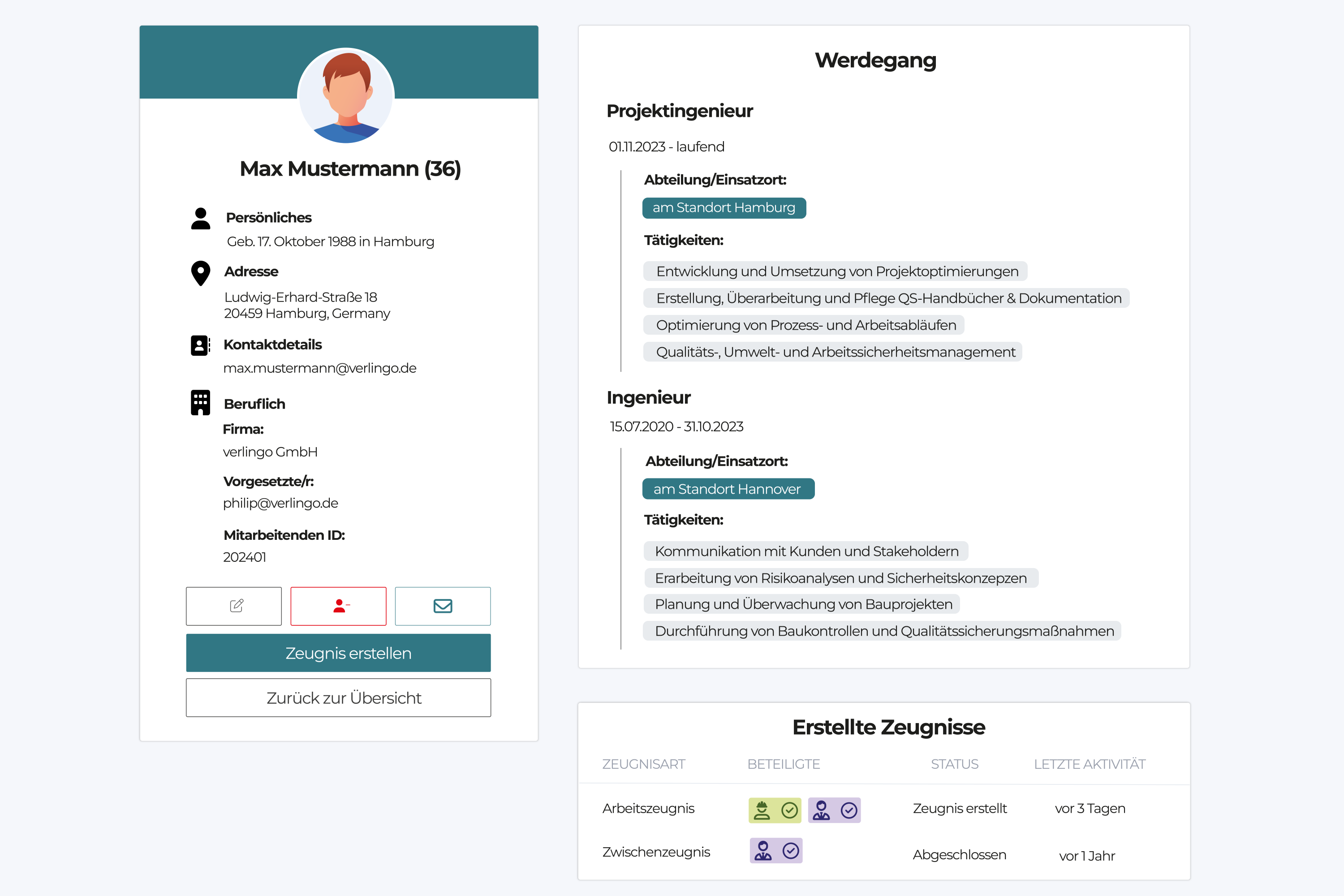Select the 'am Standort Hannover' tag
The height and width of the screenshot is (896, 1344).
click(728, 489)
